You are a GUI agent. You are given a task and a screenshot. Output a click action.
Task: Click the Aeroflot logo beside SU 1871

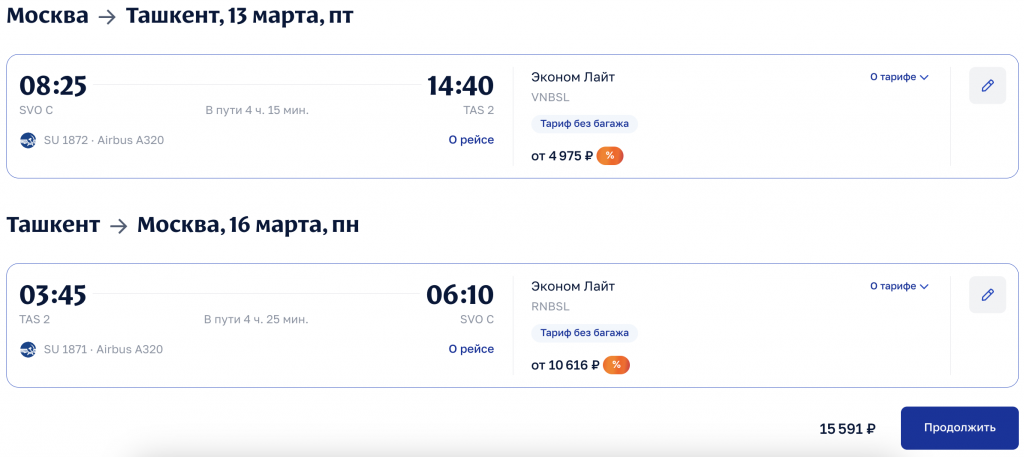tap(28, 349)
